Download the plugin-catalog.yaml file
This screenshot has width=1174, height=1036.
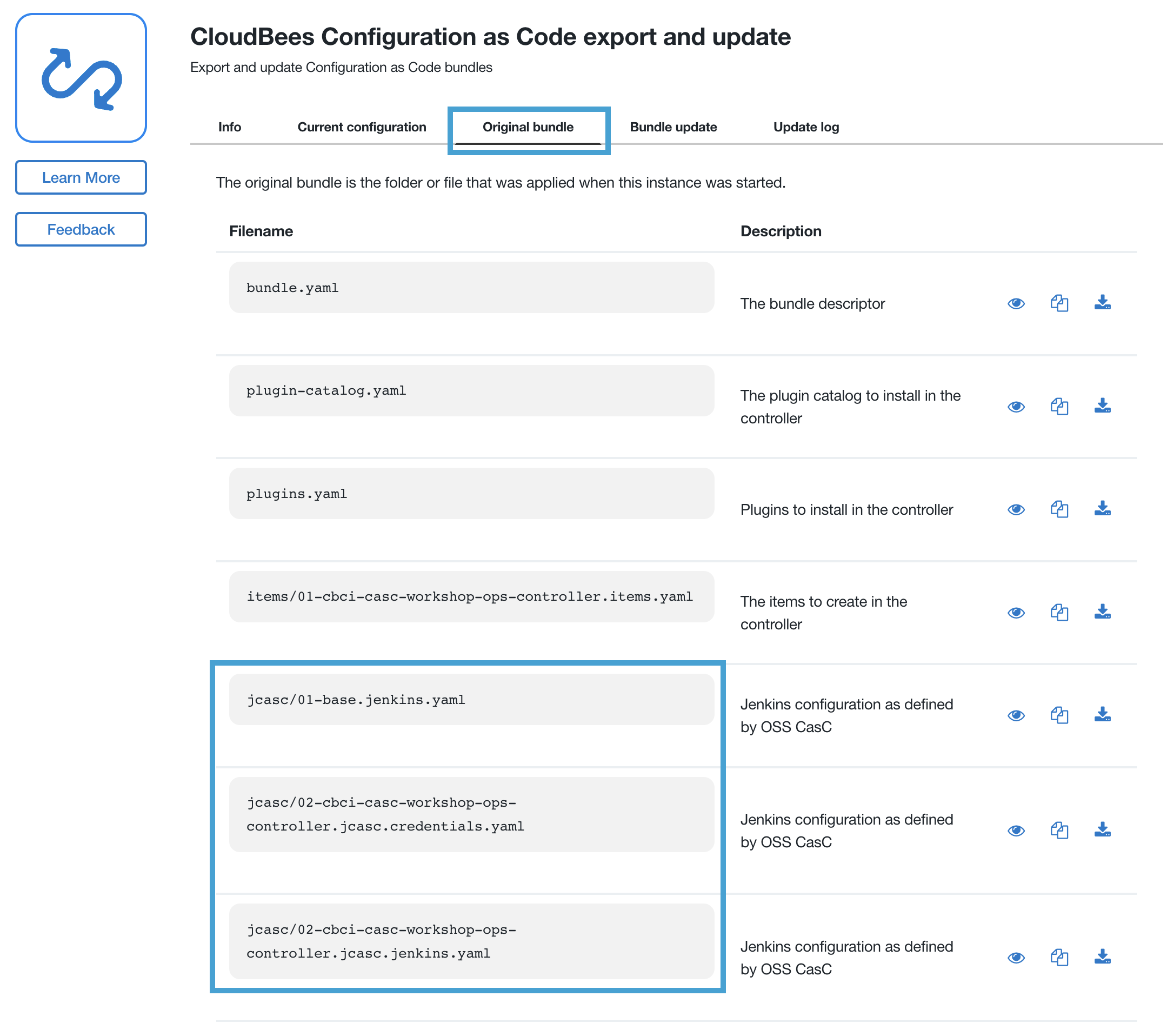pyautogui.click(x=1102, y=406)
